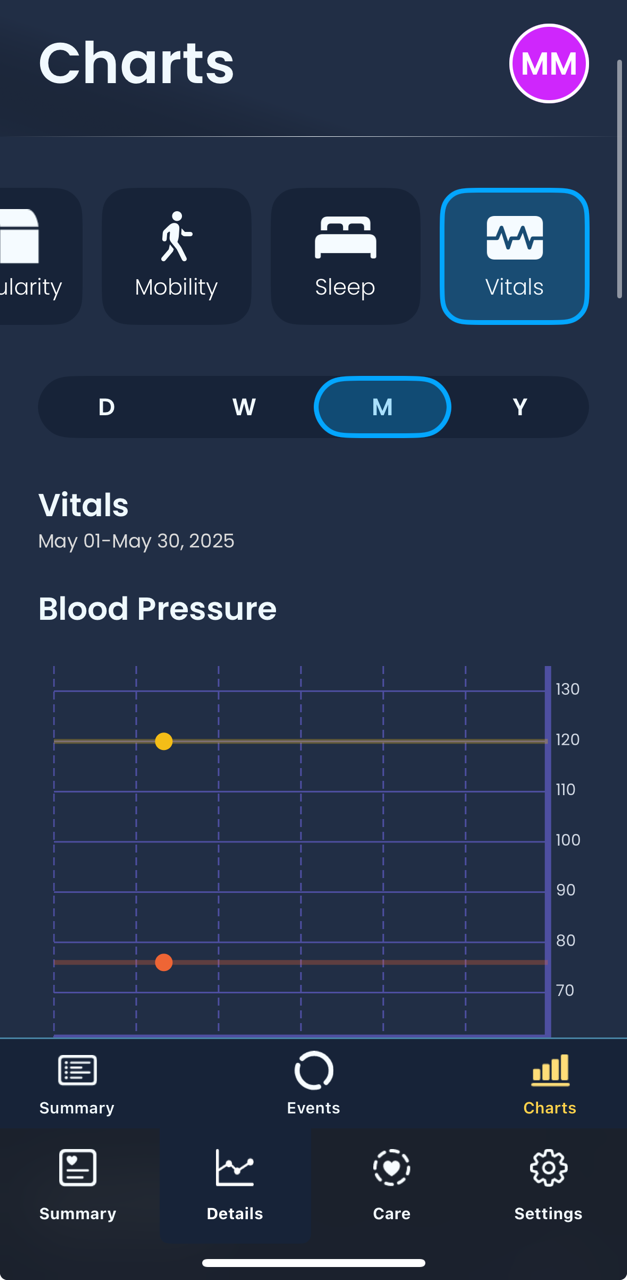Select the yellow systolic data point
Screen dimensions: 627x1280
(163, 741)
